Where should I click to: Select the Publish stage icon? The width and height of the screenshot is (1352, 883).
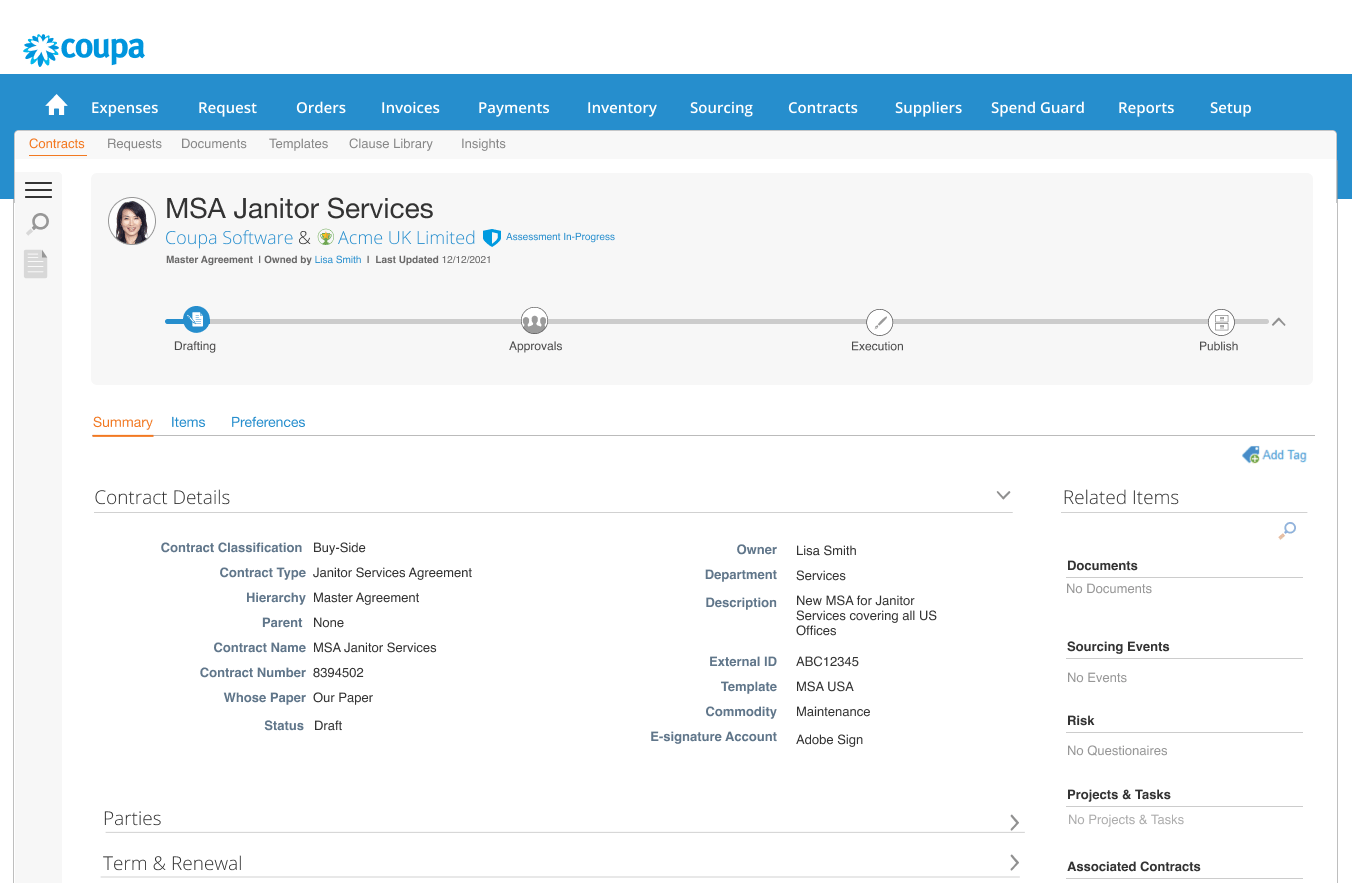click(x=1221, y=322)
